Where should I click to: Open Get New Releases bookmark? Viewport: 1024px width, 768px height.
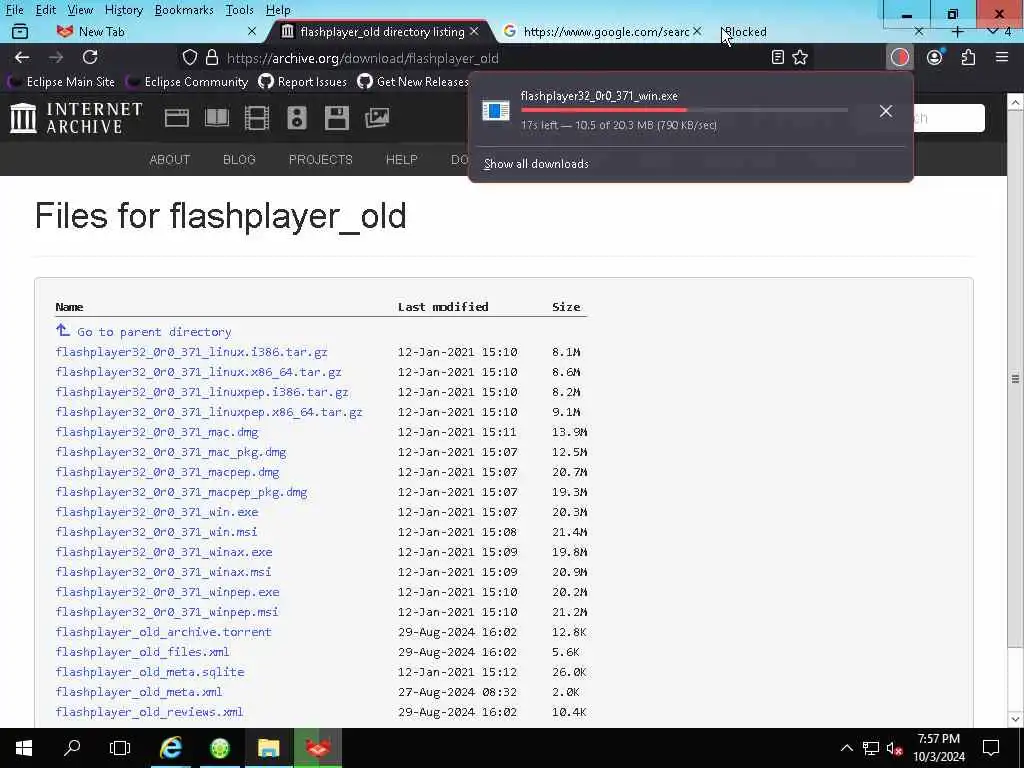(x=413, y=82)
